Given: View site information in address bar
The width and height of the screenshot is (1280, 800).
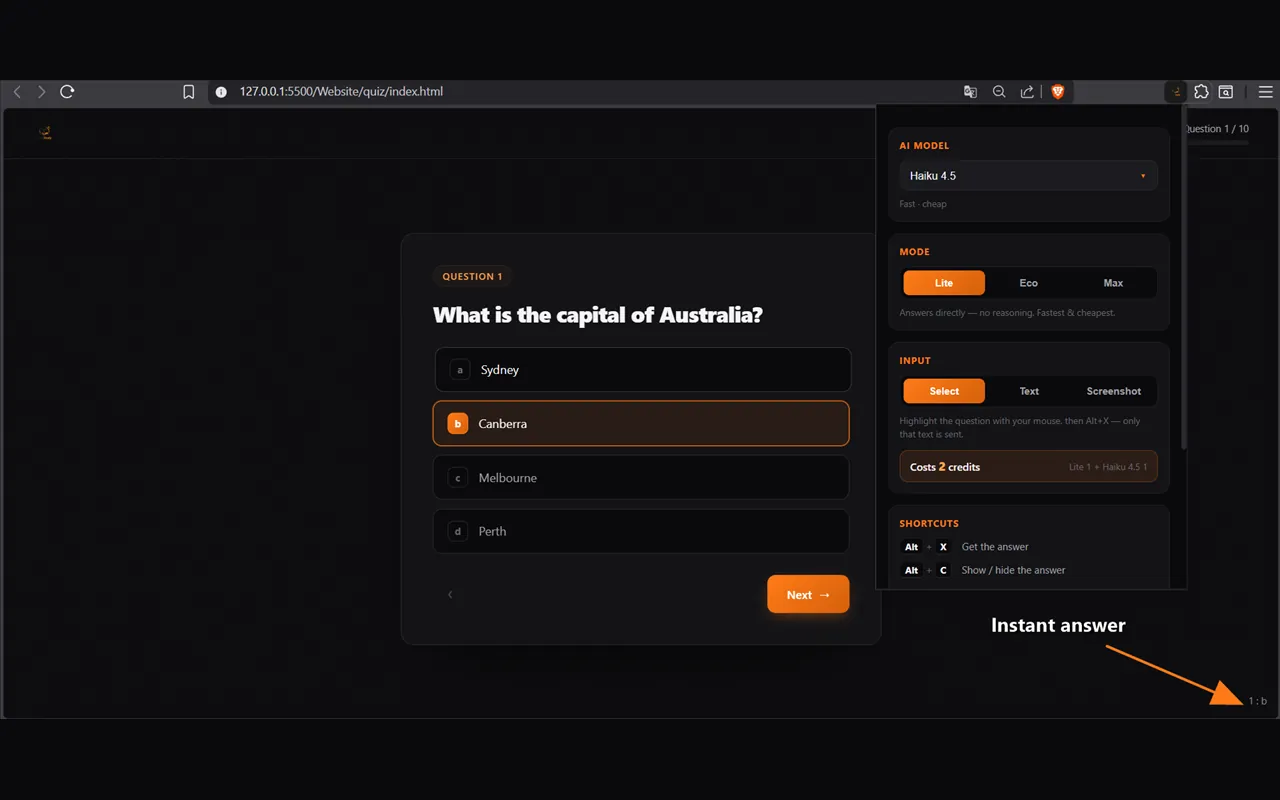Looking at the screenshot, I should click(221, 92).
